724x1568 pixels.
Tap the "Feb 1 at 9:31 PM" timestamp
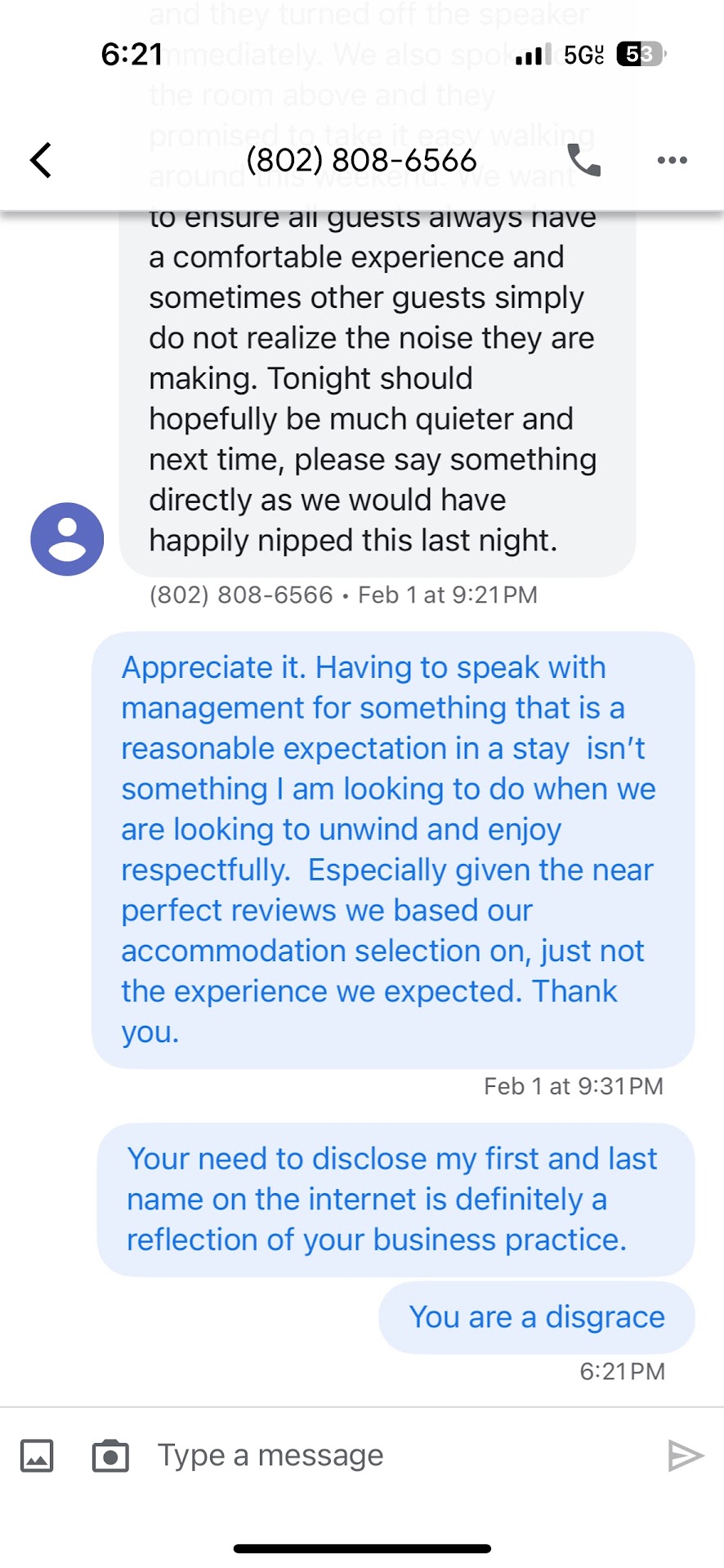point(574,1086)
